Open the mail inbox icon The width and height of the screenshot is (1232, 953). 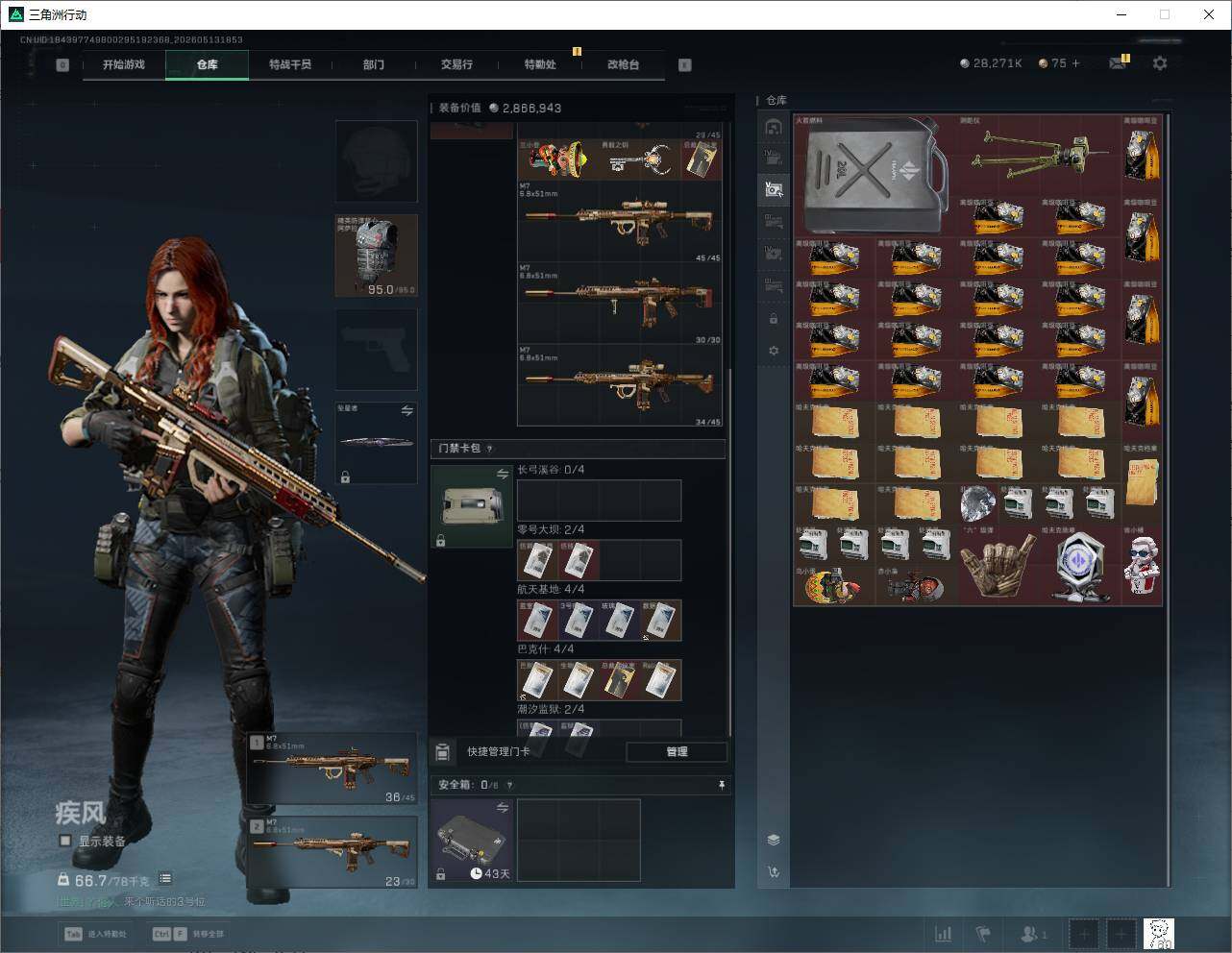[1118, 63]
